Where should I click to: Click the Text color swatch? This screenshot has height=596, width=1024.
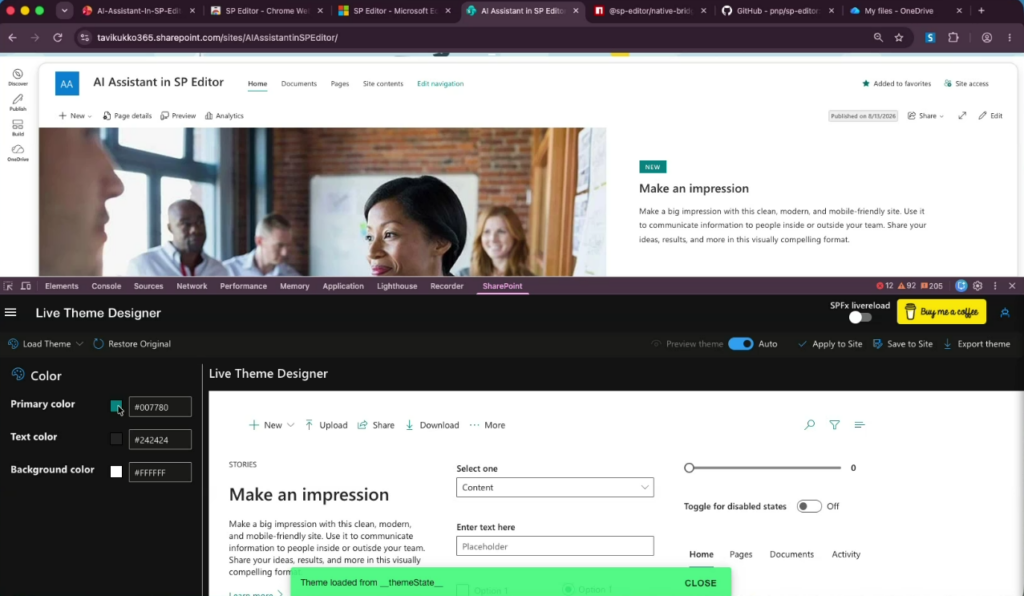point(116,439)
